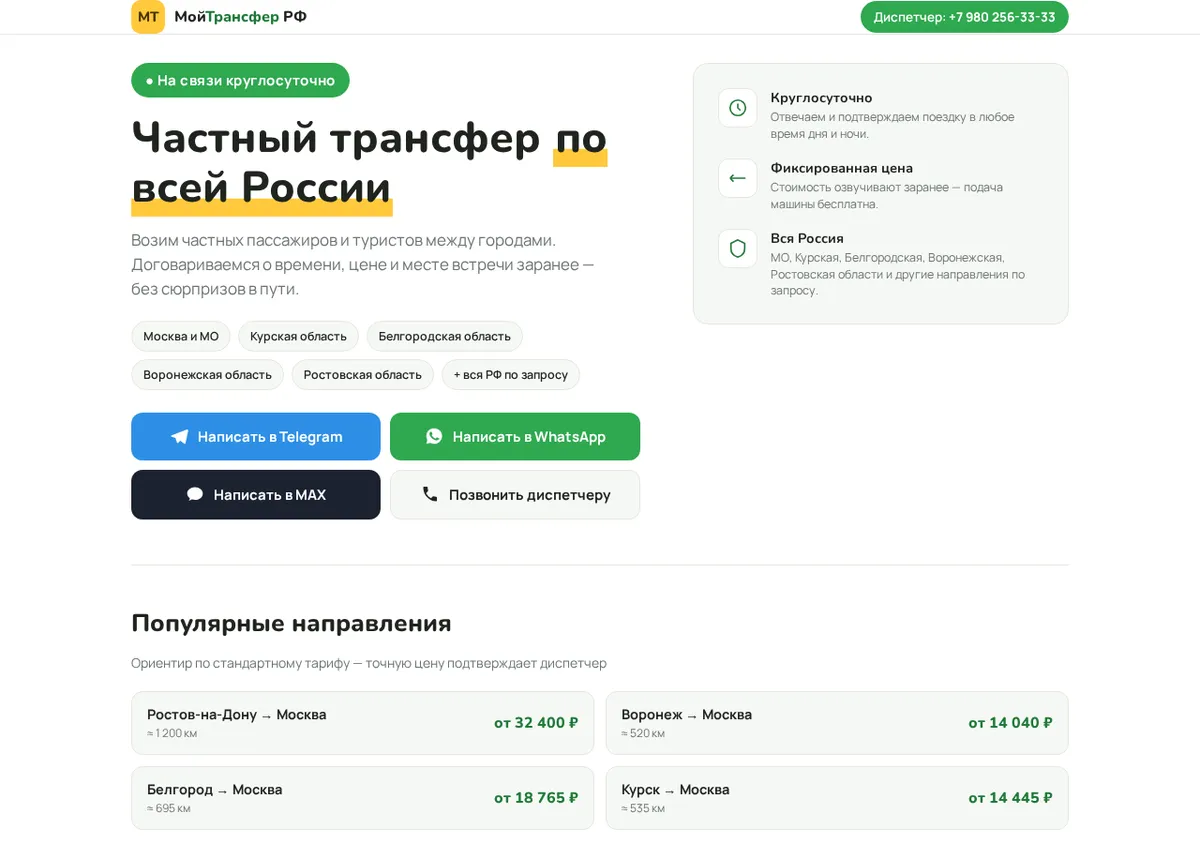Click the yellow MT logo icon
Image resolution: width=1200 pixels, height=844 pixels.
pos(148,17)
